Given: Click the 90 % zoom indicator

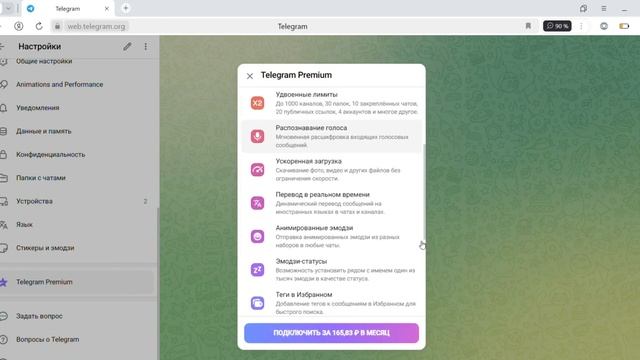Looking at the screenshot, I should tap(557, 26).
